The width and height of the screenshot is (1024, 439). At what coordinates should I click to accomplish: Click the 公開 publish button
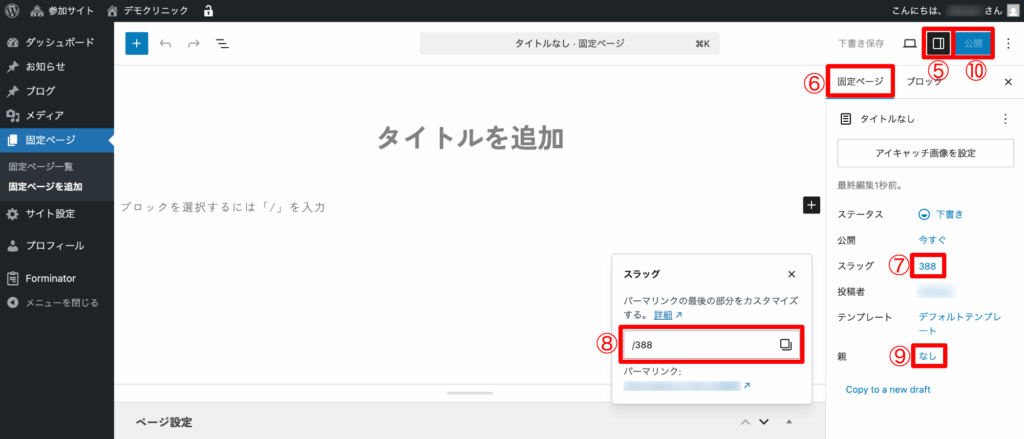click(x=974, y=44)
